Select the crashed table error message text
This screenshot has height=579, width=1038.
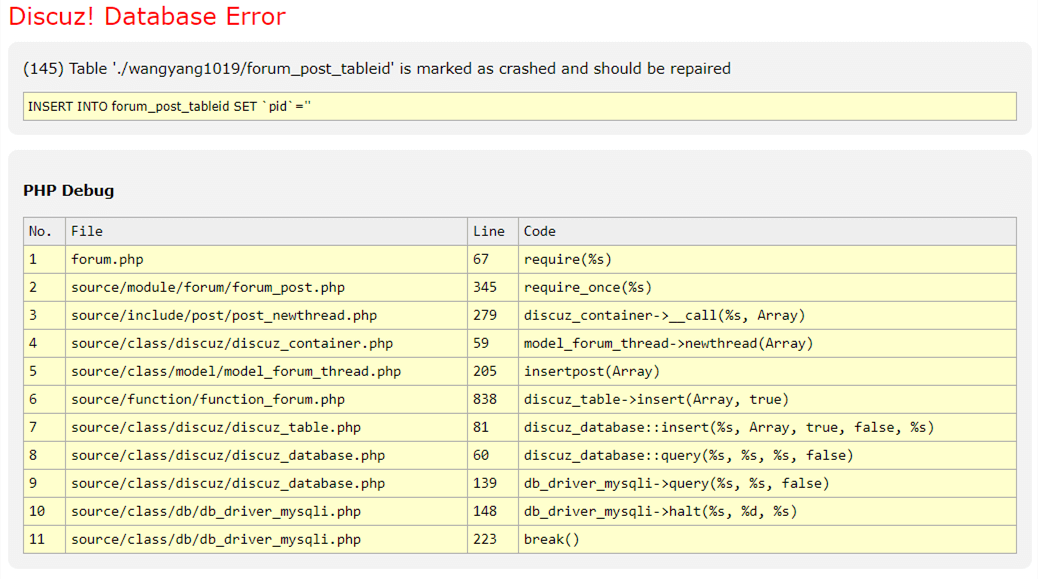point(377,69)
